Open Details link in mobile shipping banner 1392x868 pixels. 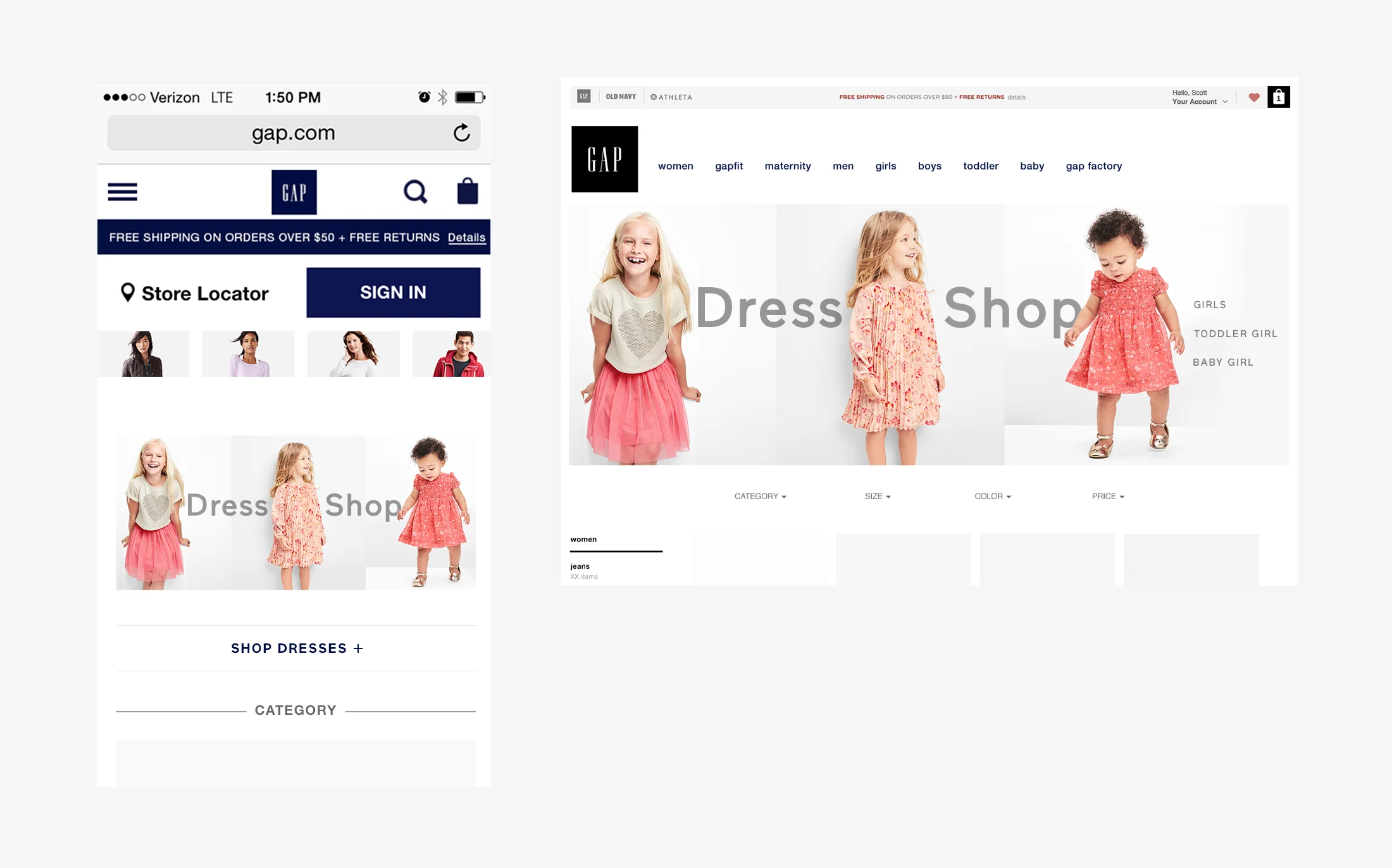coord(466,238)
